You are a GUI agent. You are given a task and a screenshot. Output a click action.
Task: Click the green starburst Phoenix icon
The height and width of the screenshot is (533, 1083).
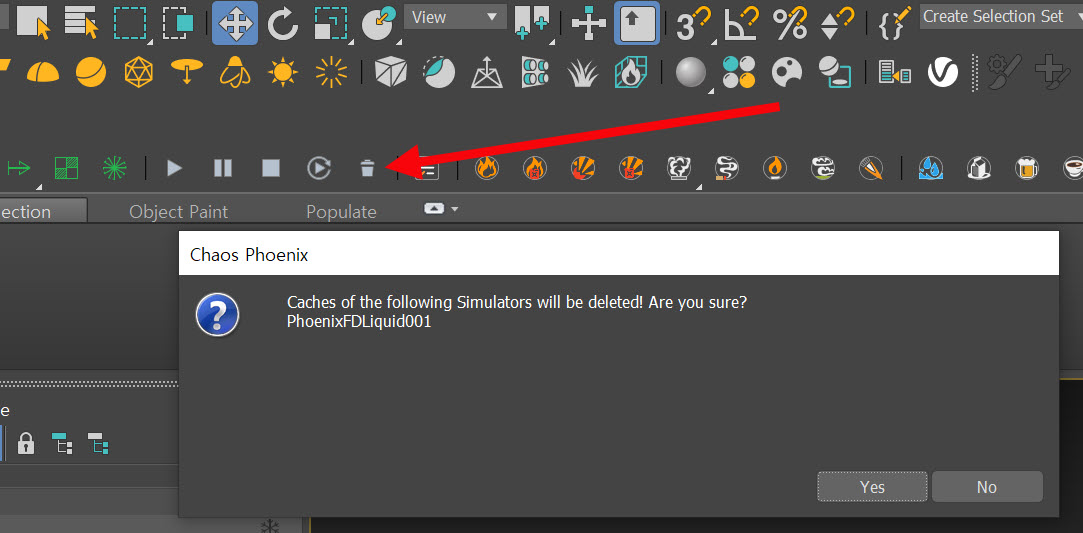pos(114,168)
